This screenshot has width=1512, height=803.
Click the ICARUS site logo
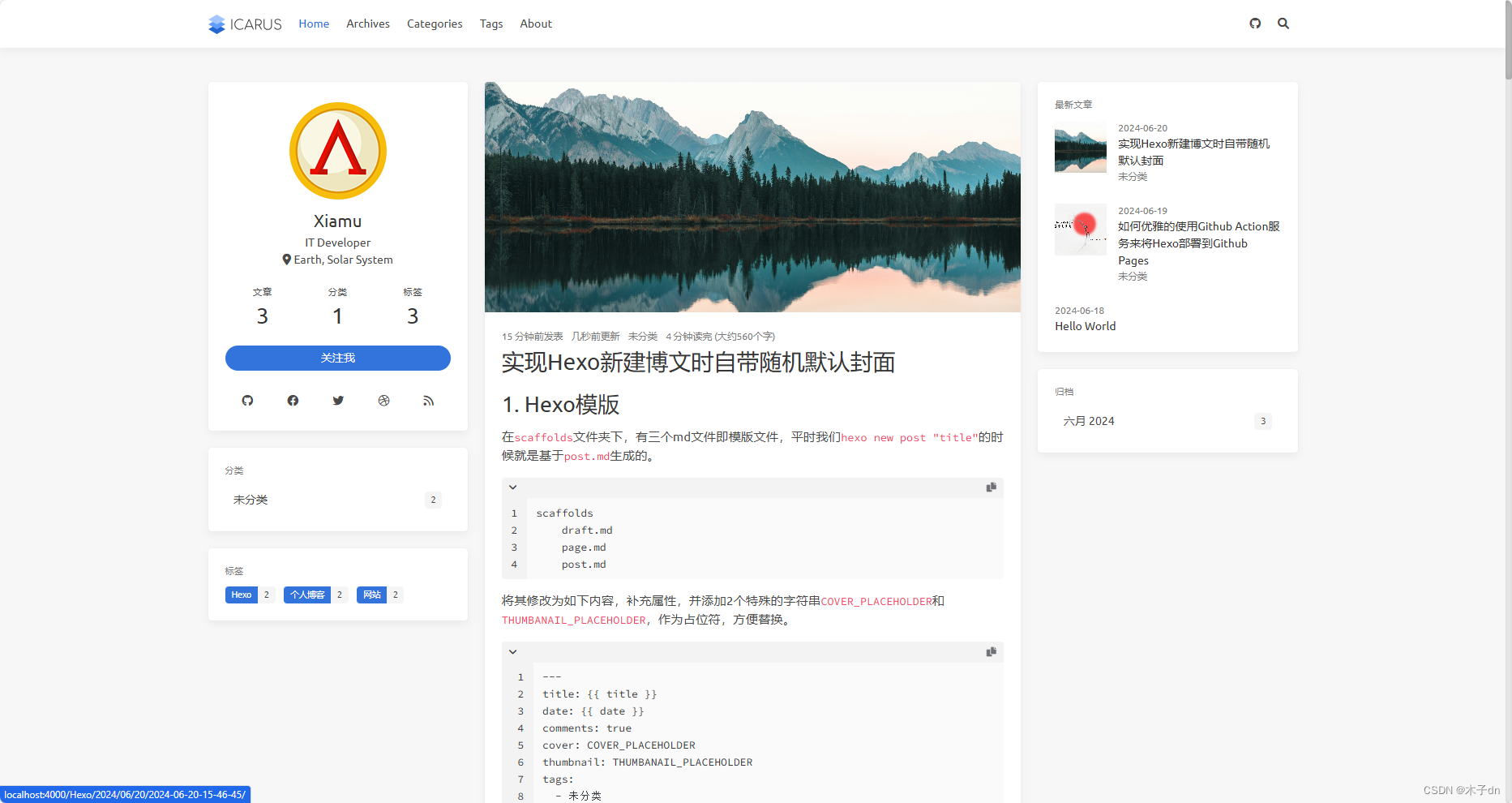pos(245,24)
